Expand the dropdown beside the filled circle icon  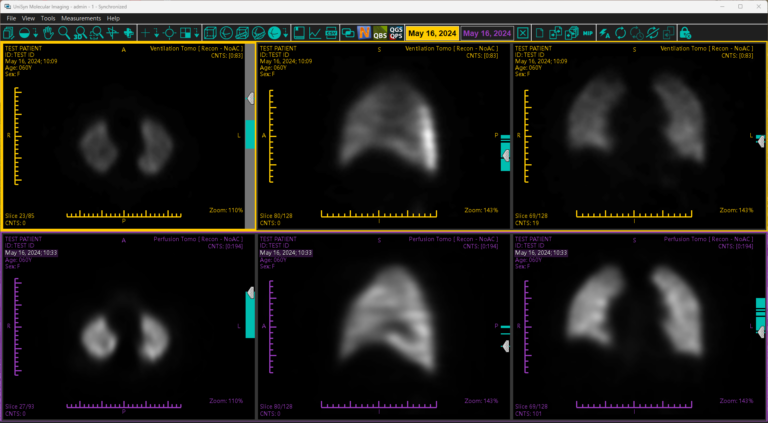pyautogui.click(x=285, y=34)
